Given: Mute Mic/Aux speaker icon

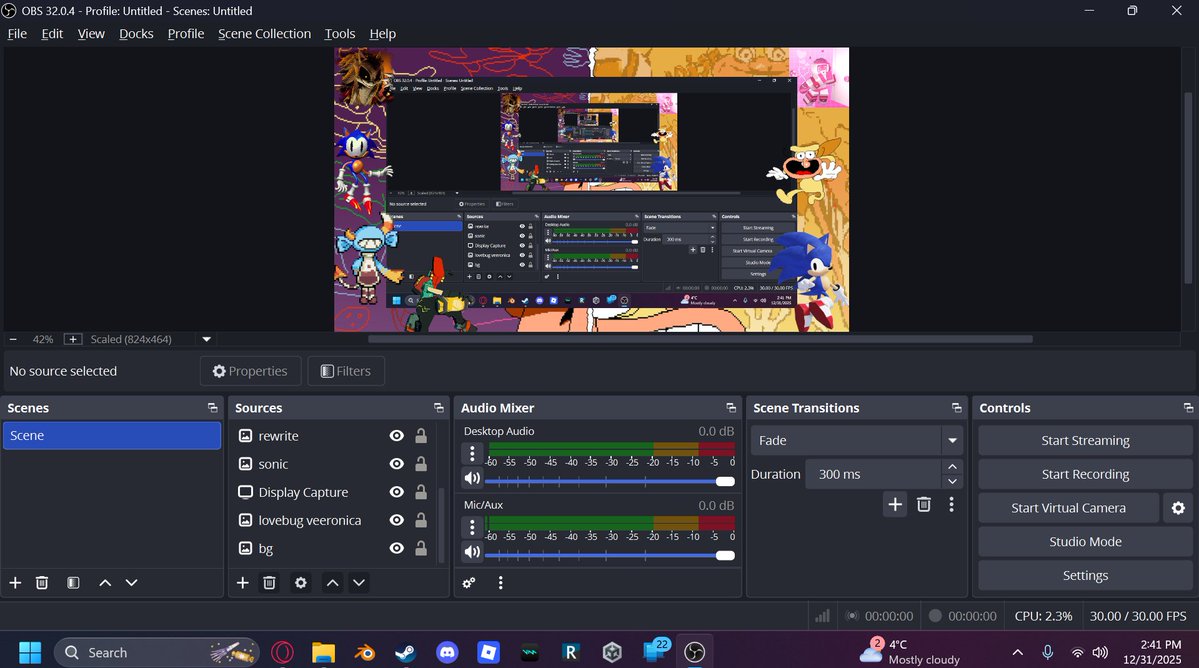Looking at the screenshot, I should pos(472,552).
